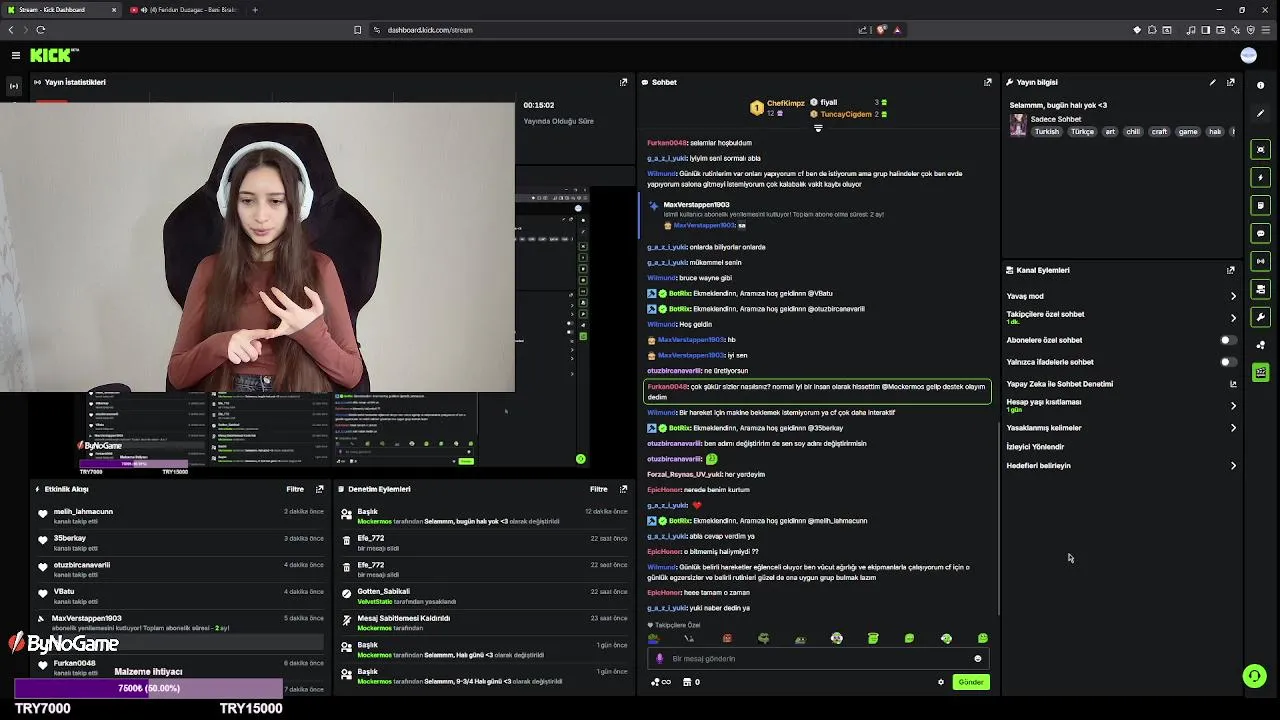
Task: Open the user avatar in top right
Action: pos(1248,56)
